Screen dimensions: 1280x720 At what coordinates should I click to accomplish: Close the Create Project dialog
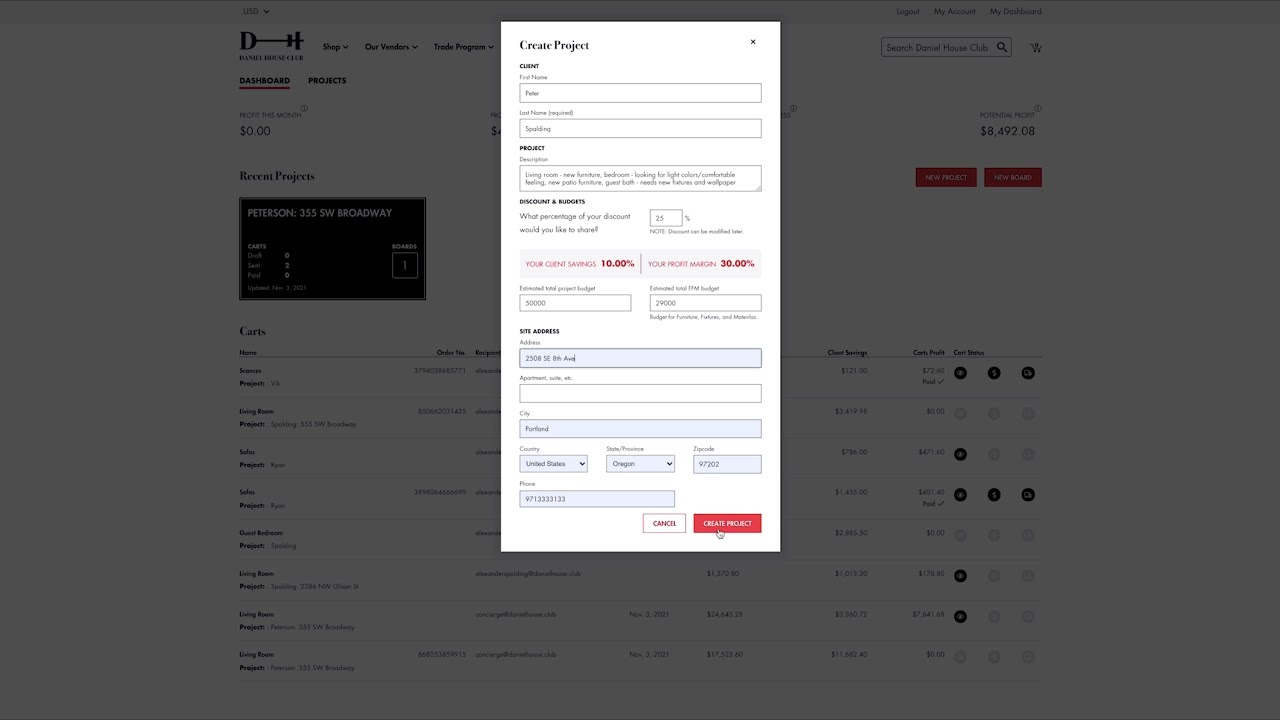(753, 42)
